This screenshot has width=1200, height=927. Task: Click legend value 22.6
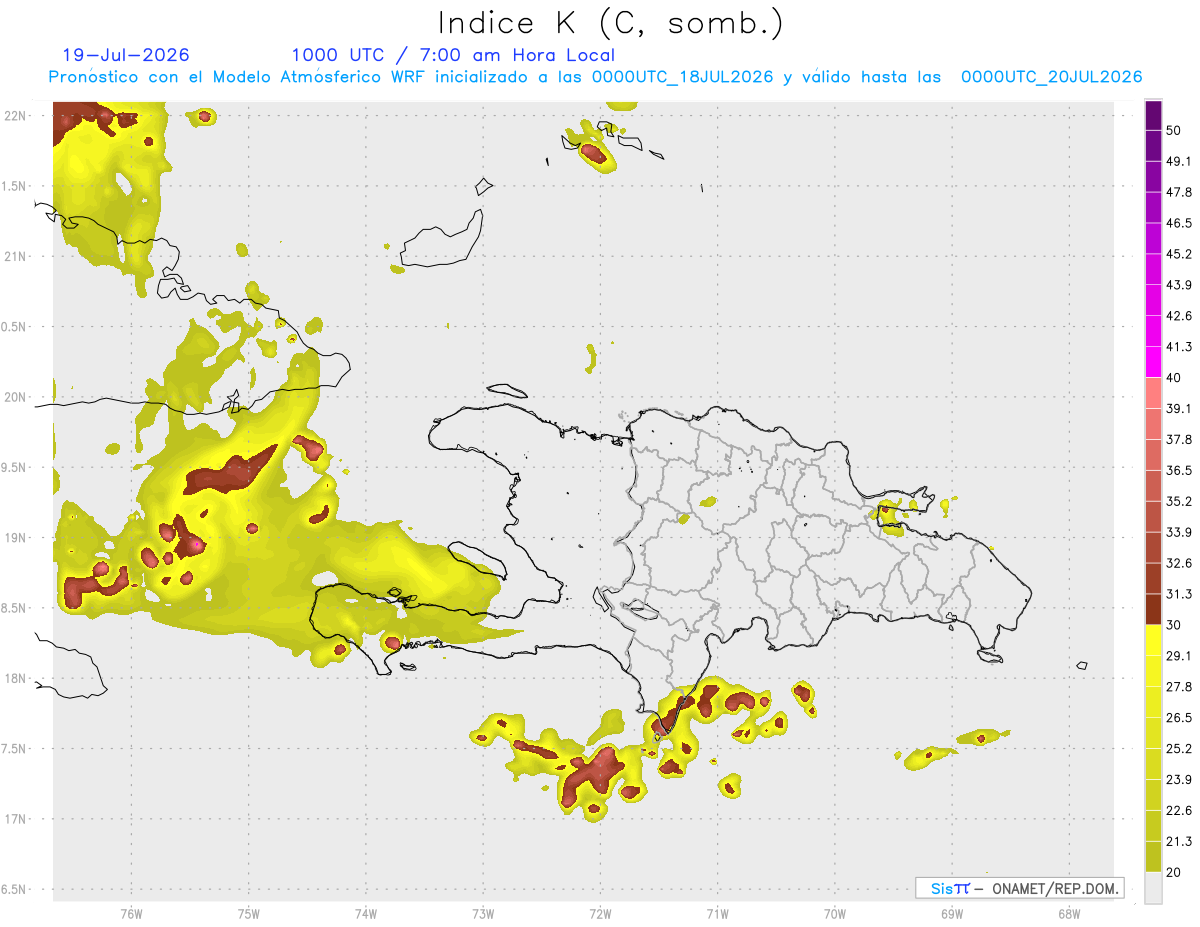[x=1179, y=810]
